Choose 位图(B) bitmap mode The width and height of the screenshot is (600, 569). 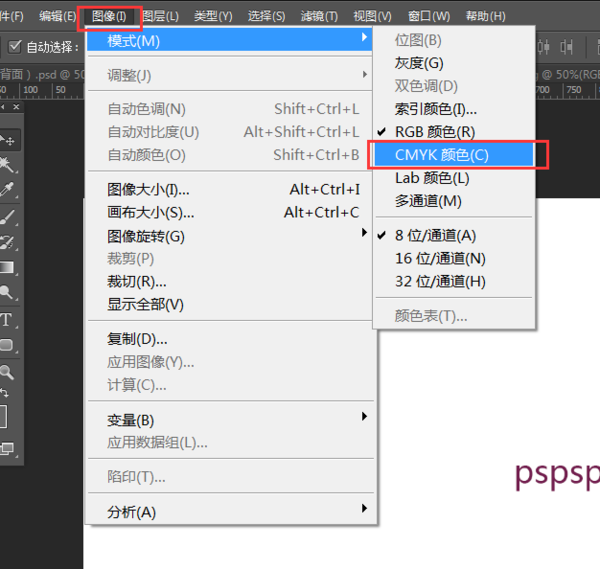tap(454, 40)
